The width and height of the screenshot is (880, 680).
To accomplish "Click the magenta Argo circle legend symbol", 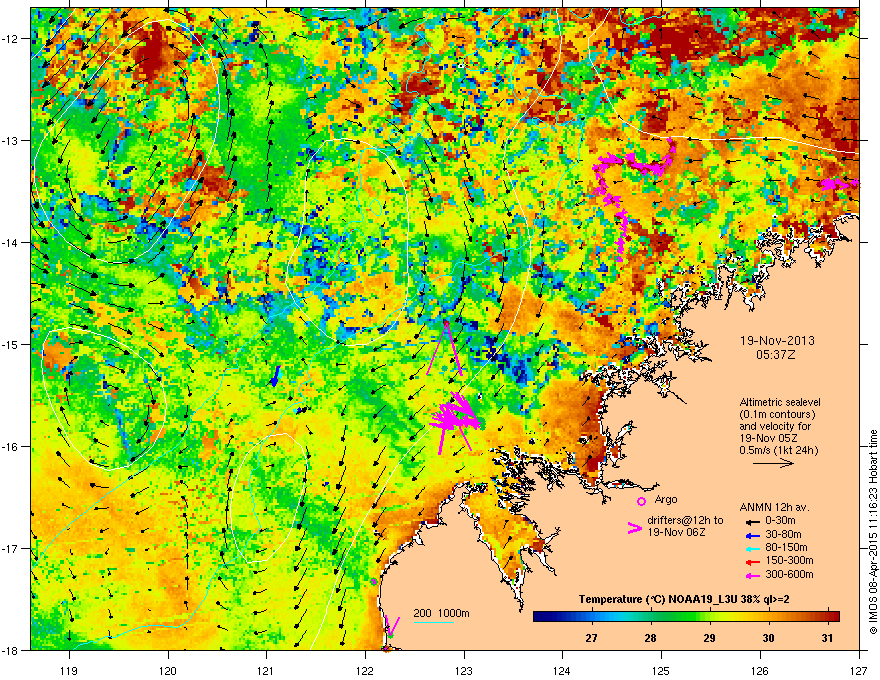I will click(x=641, y=501).
